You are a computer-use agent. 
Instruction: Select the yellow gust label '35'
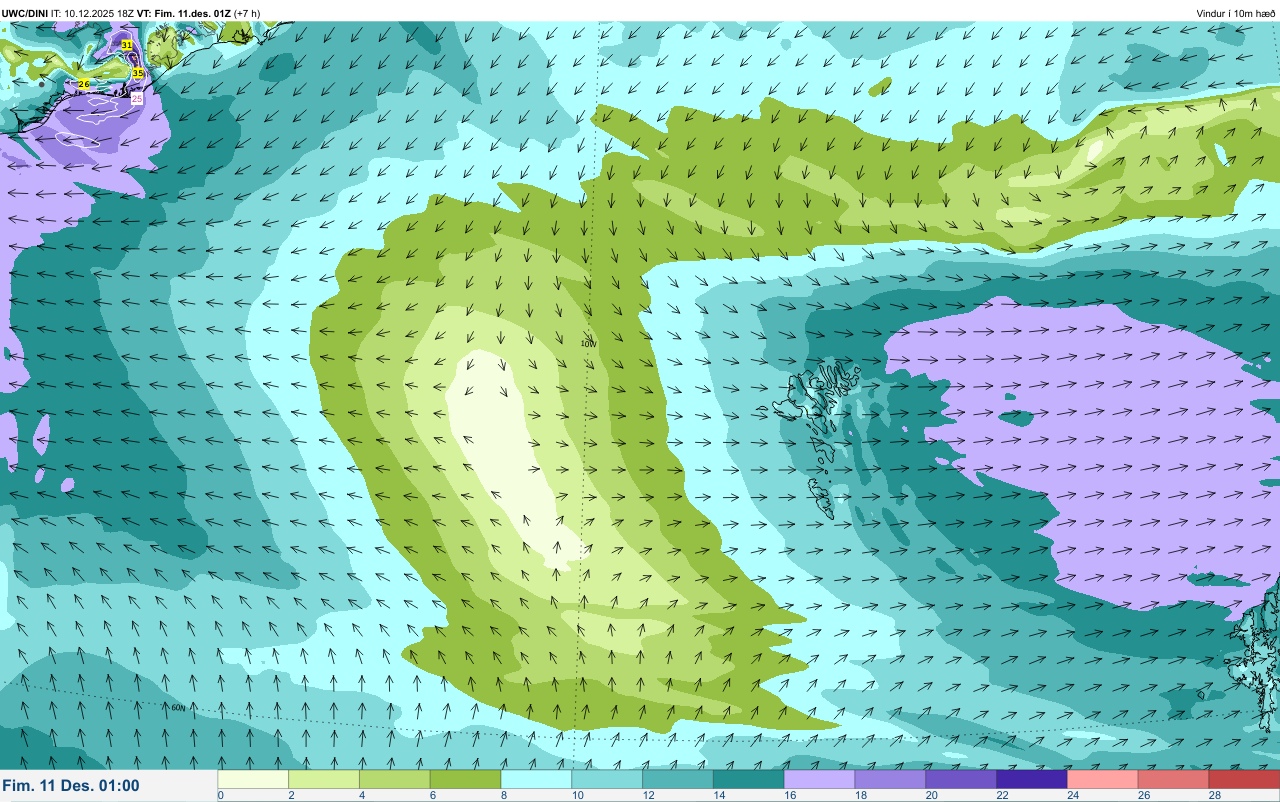pos(138,73)
